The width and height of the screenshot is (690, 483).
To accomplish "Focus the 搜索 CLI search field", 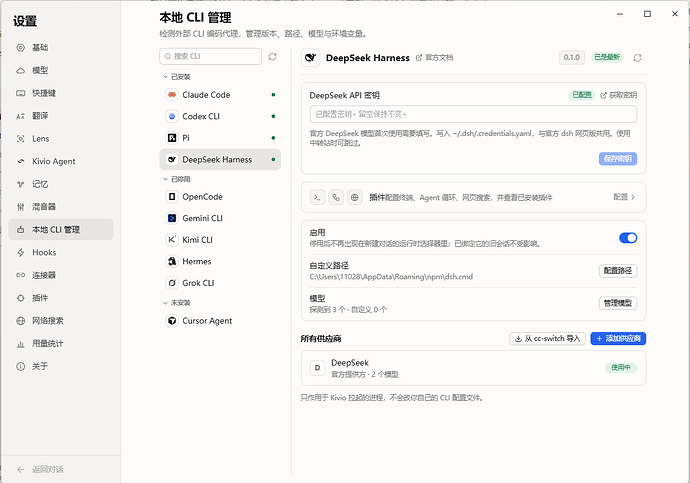I will [x=210, y=56].
